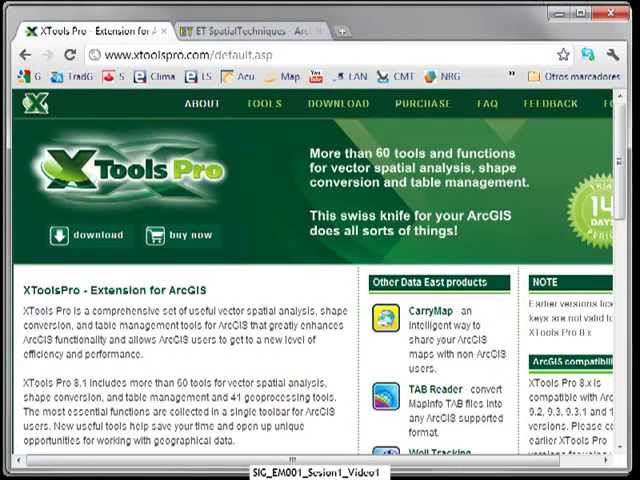The image size is (640, 480).
Task: Switch to the XTools Pro tab
Action: click(x=93, y=31)
